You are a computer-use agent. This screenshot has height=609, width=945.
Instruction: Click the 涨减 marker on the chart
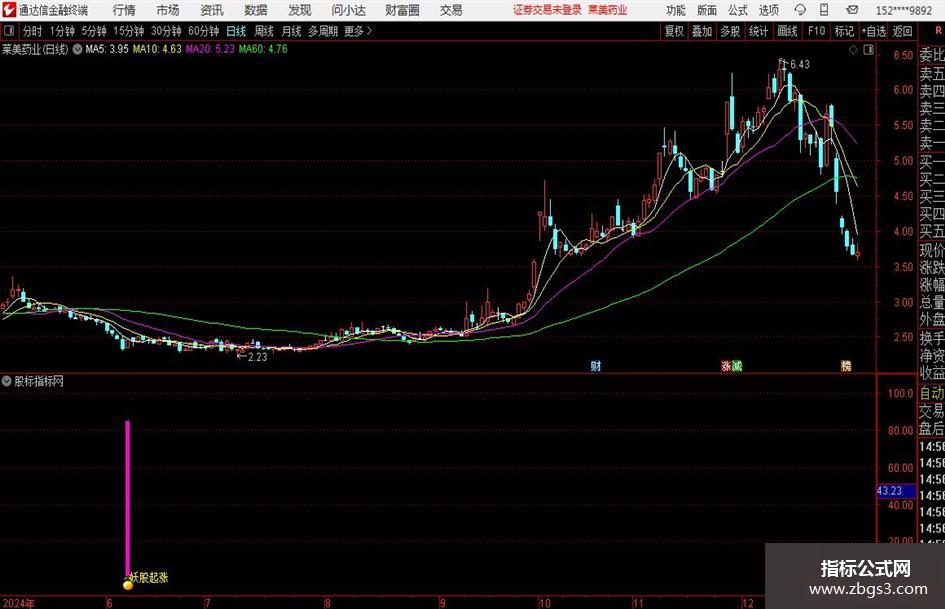pos(731,365)
